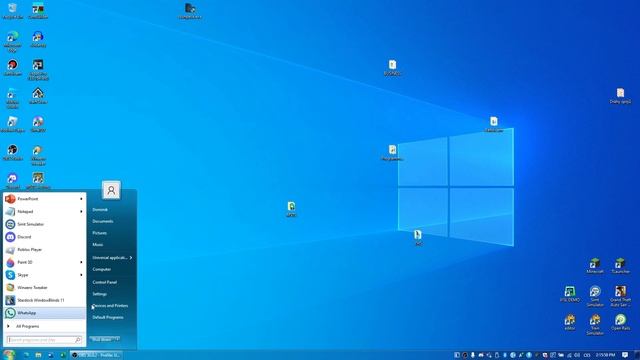Launch PowerPoint from the Start menu list
The image size is (640, 360).
pos(44,199)
